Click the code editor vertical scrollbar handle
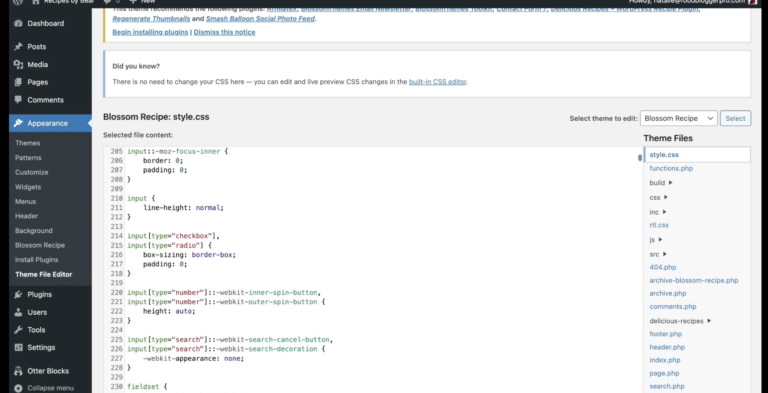The image size is (768, 393). pyautogui.click(x=640, y=157)
